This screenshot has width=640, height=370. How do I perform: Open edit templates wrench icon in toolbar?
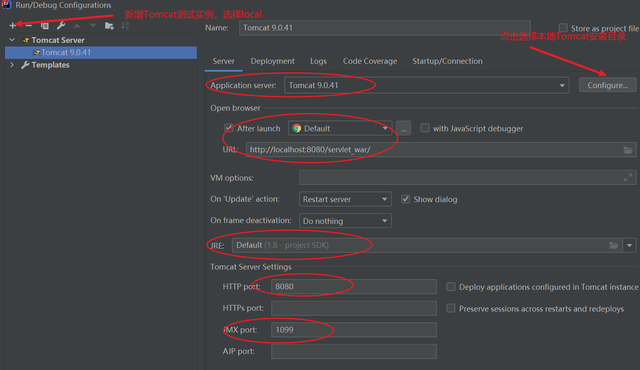61,26
